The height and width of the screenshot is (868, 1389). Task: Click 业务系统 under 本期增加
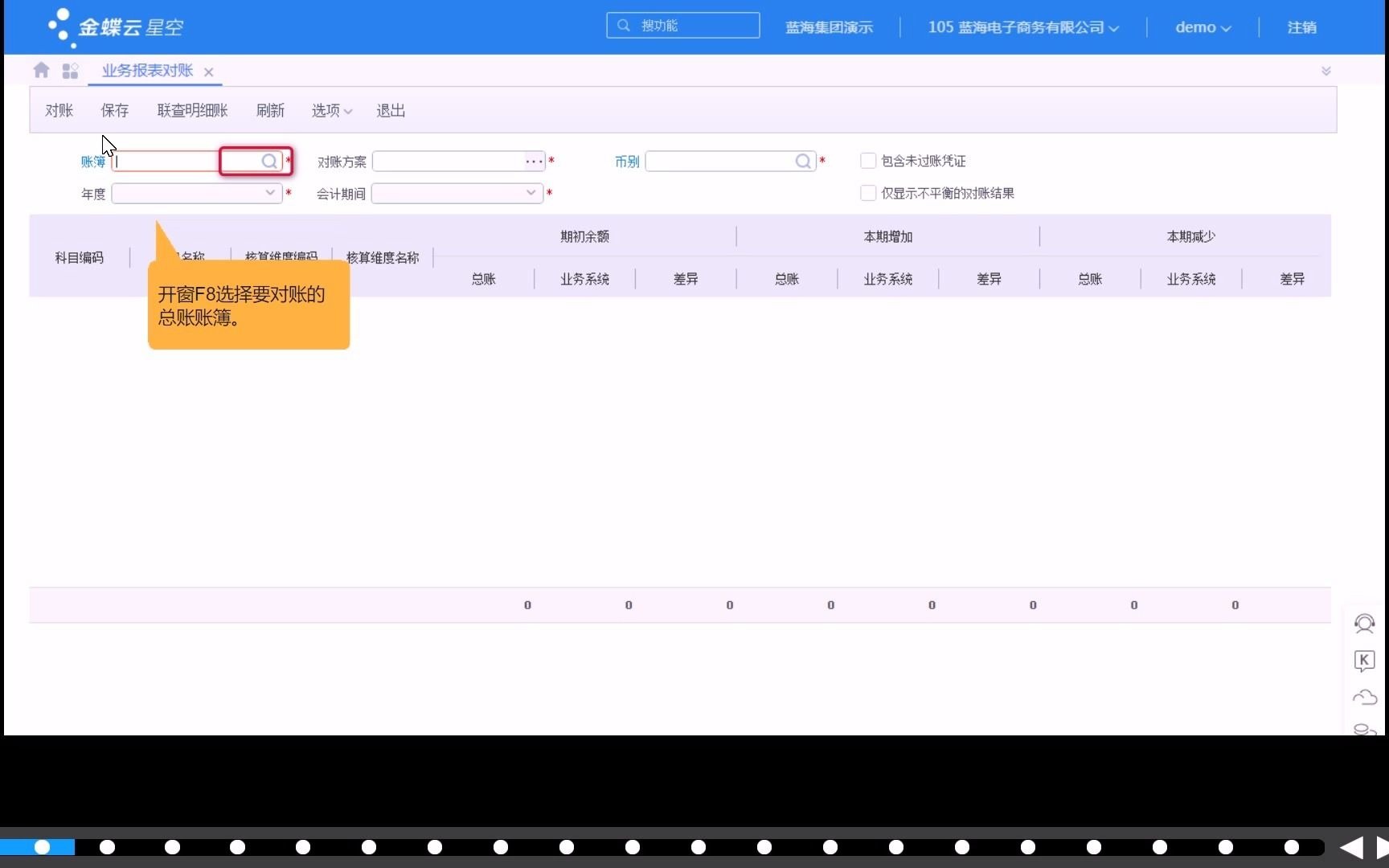(x=887, y=279)
